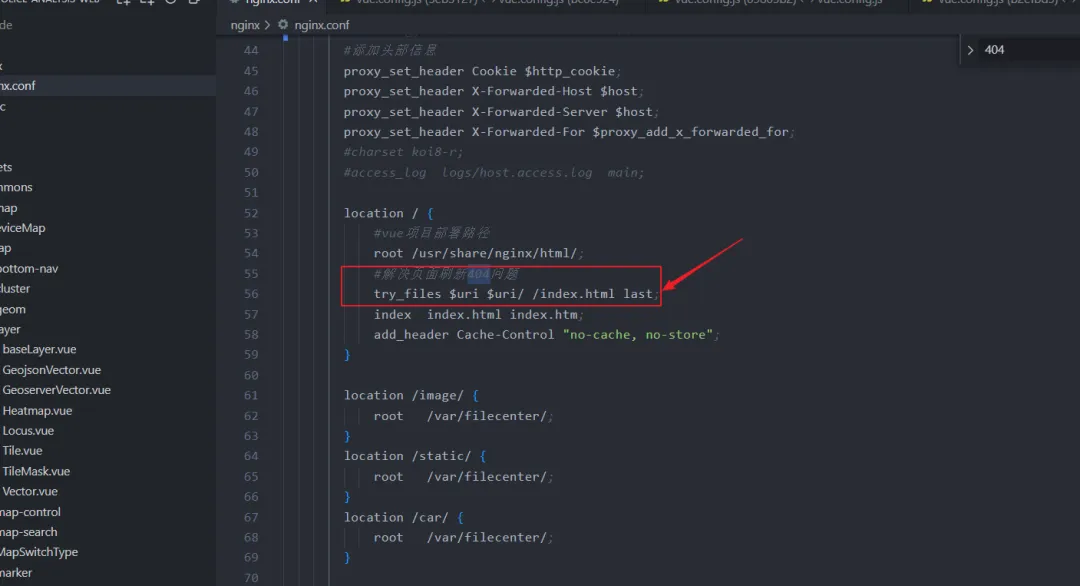Select GeoserverVector.vue in the file tree

pos(56,390)
